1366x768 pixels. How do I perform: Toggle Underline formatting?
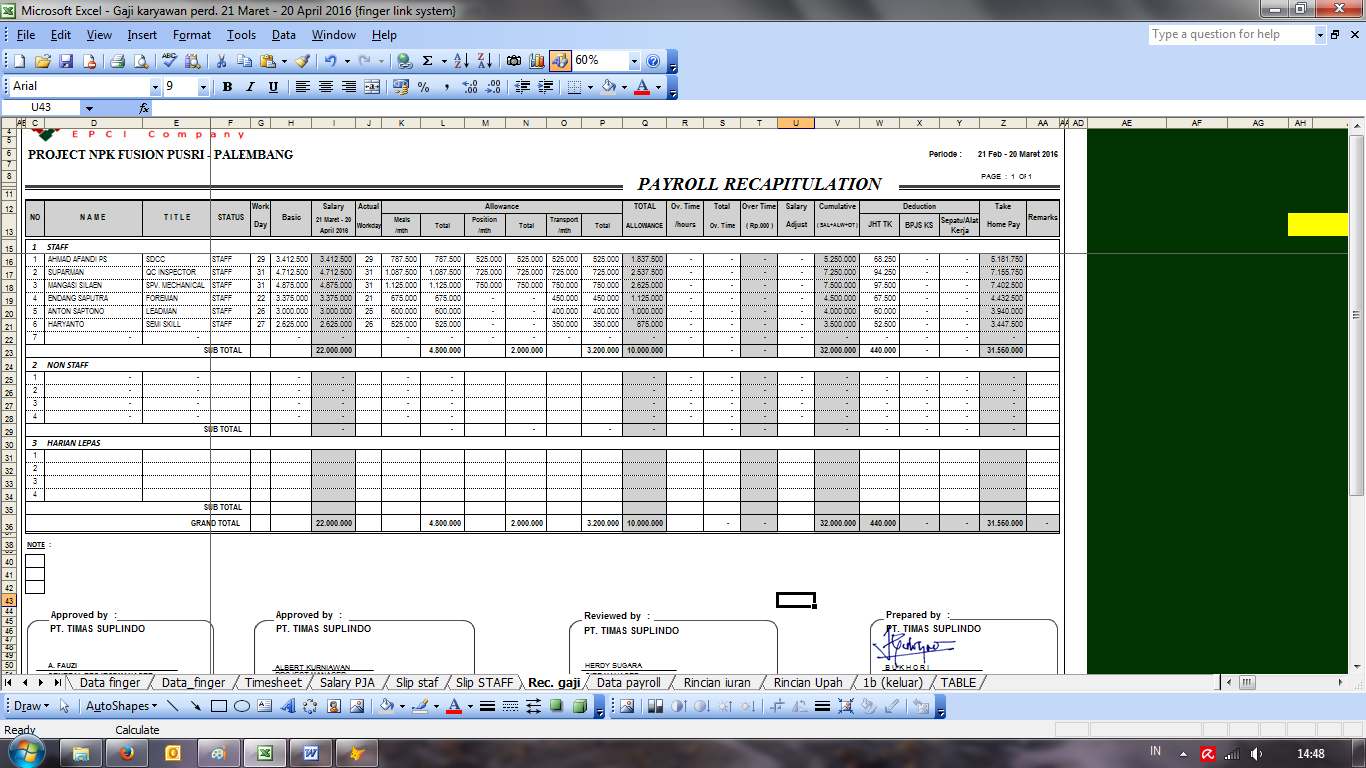click(273, 87)
